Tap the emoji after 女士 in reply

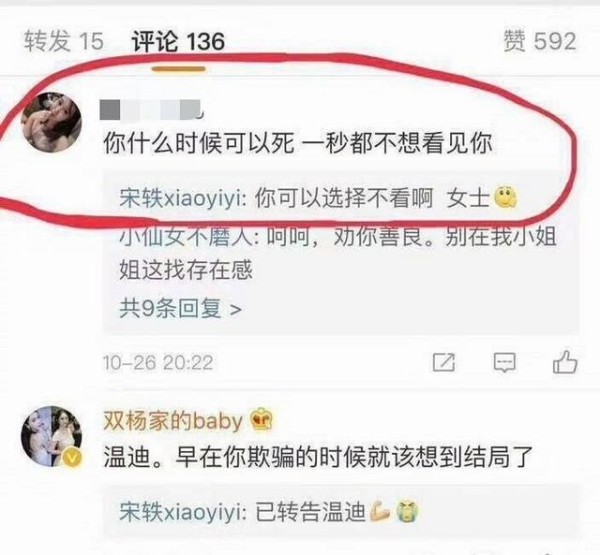[x=505, y=198]
